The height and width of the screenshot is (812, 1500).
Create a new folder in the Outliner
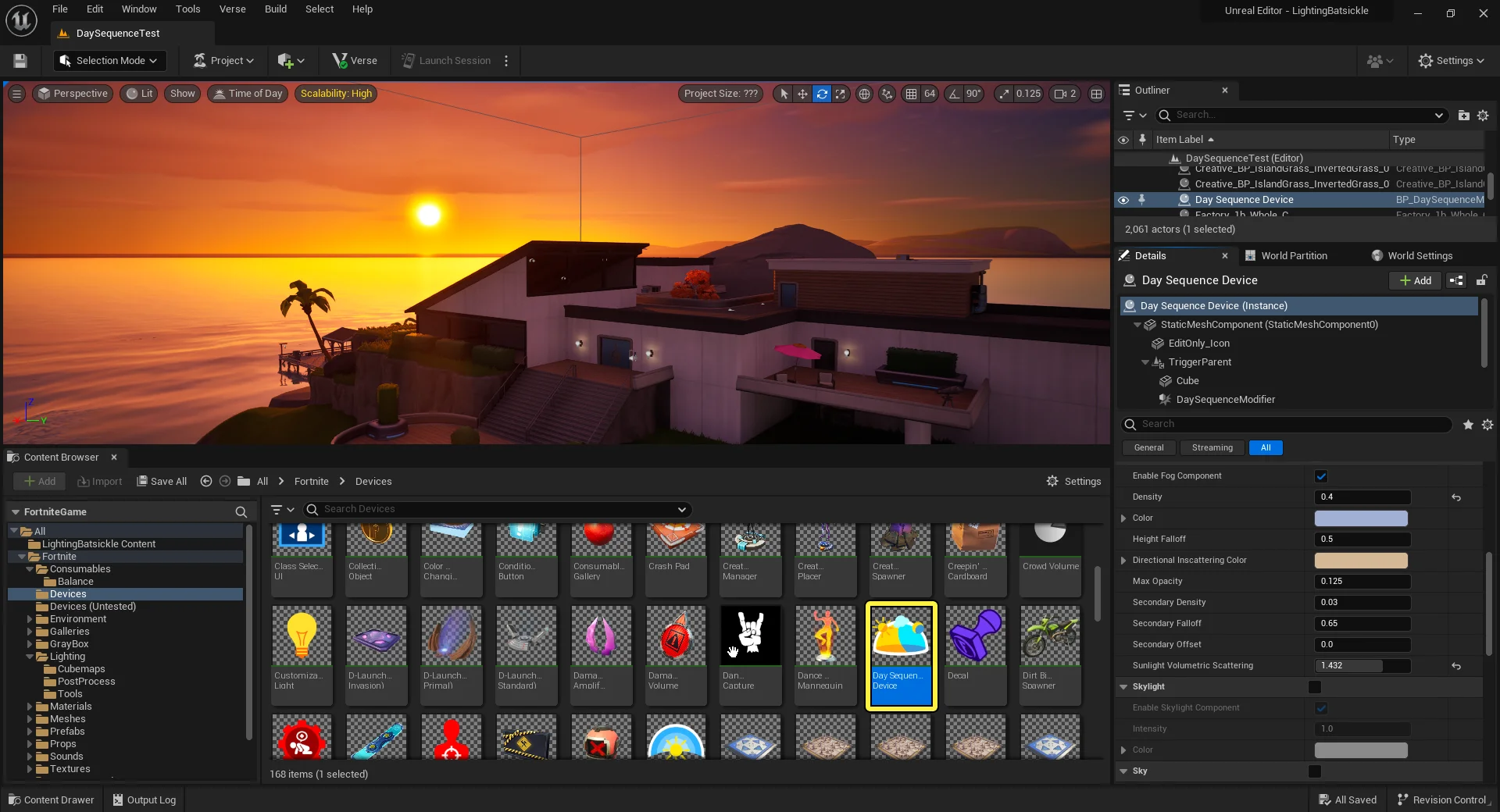click(x=1464, y=116)
